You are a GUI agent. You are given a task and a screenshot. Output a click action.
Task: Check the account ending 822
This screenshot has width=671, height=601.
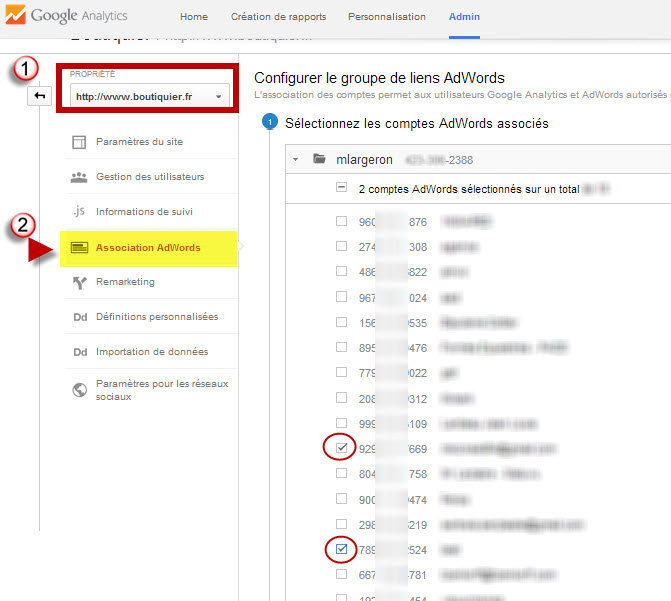(341, 271)
